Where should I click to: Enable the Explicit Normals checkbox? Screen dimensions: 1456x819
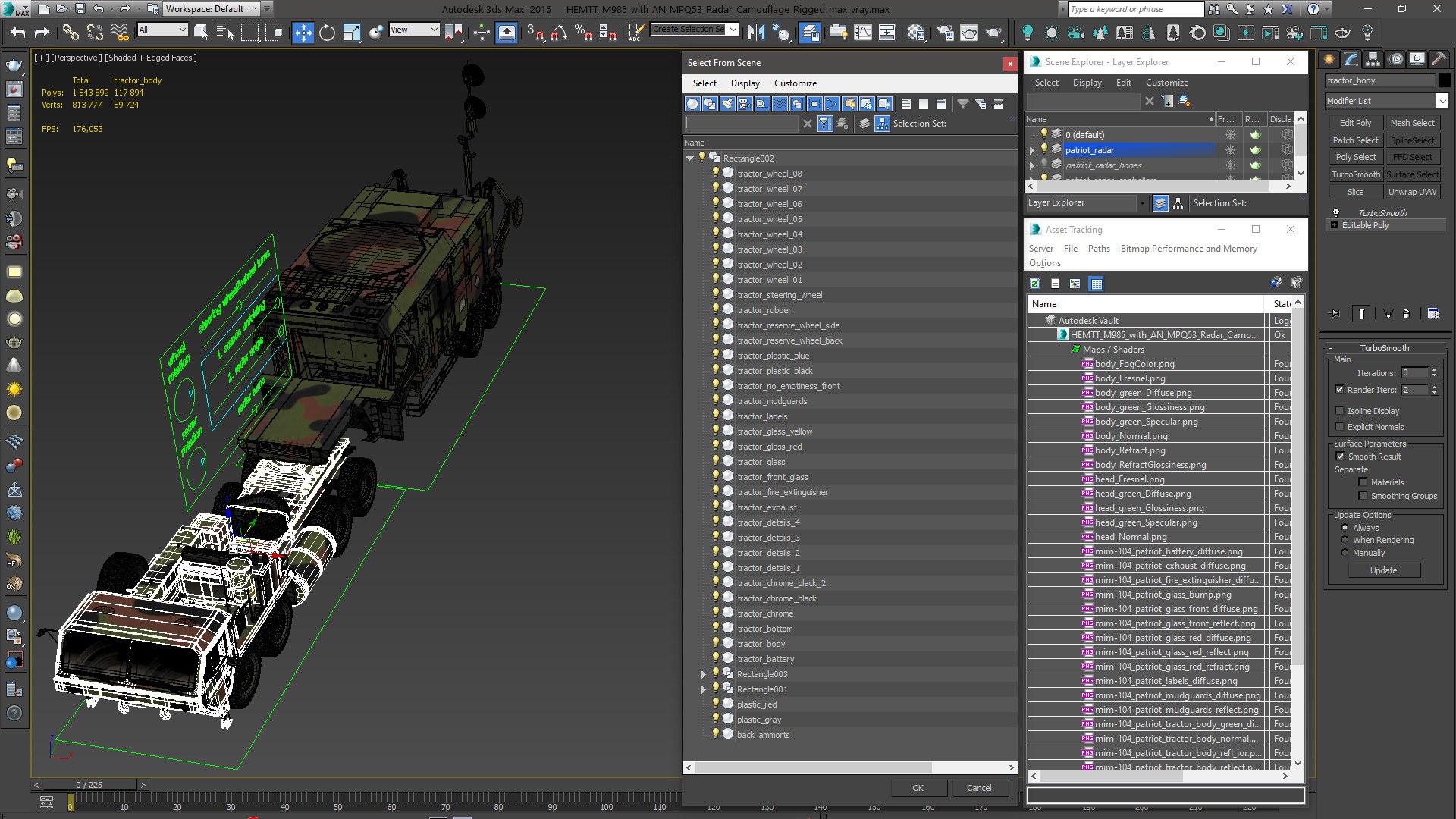pyautogui.click(x=1339, y=427)
